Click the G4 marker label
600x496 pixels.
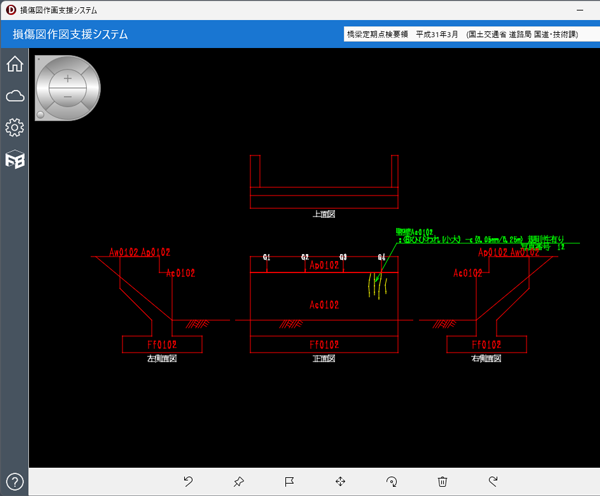(381, 257)
